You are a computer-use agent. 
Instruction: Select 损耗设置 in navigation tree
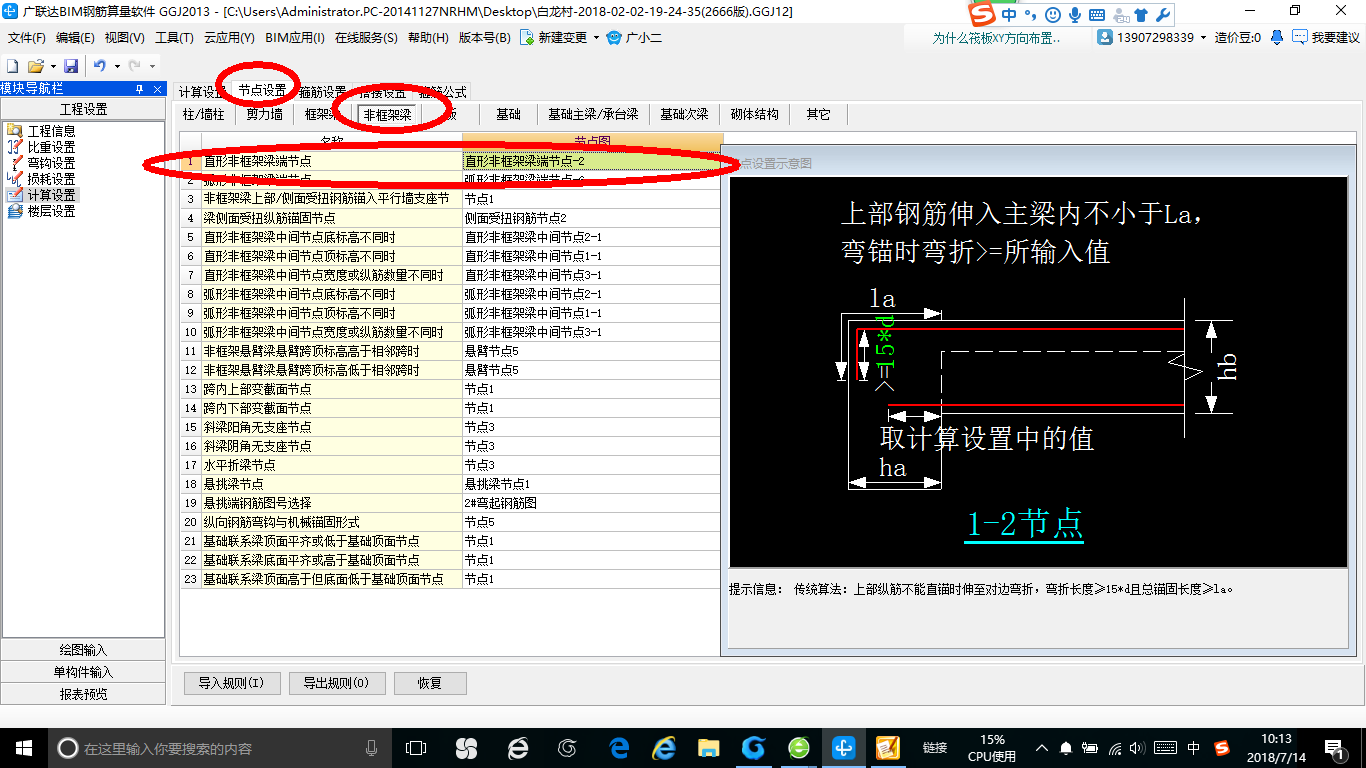51,179
